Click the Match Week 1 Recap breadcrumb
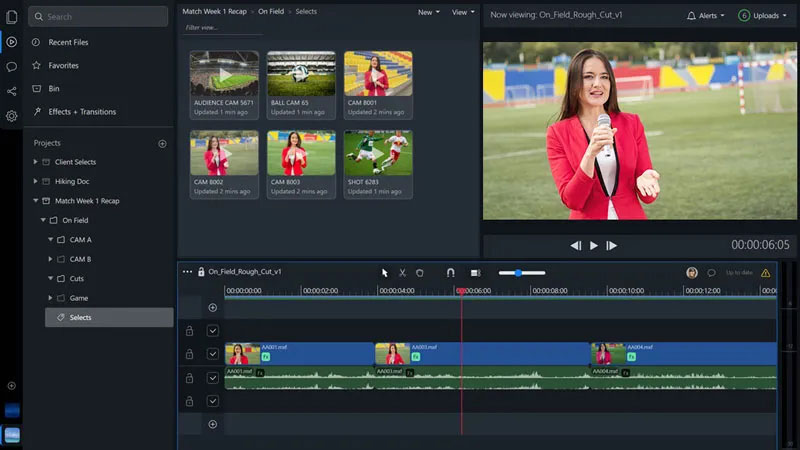800x450 pixels. (214, 11)
